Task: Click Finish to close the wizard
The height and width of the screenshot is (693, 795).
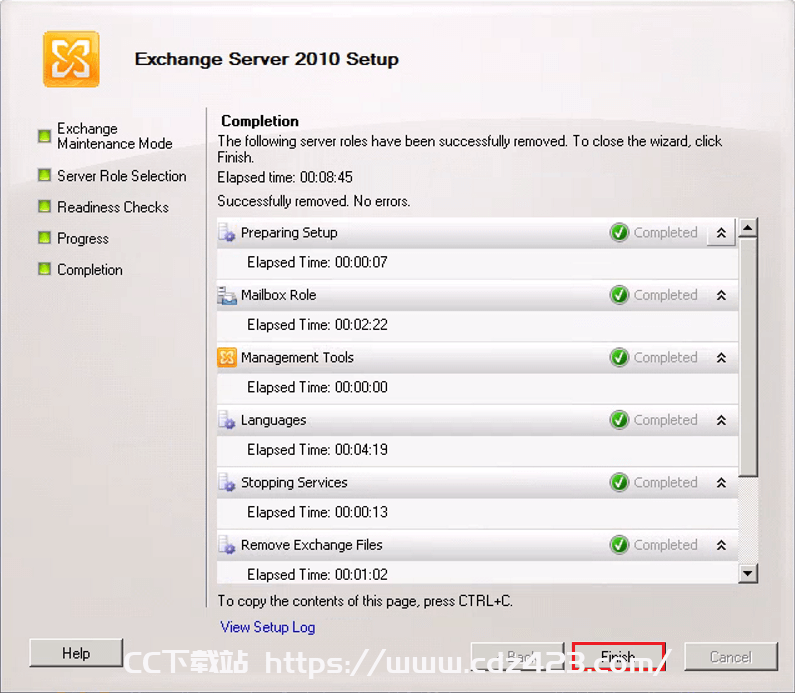Action: click(x=619, y=656)
